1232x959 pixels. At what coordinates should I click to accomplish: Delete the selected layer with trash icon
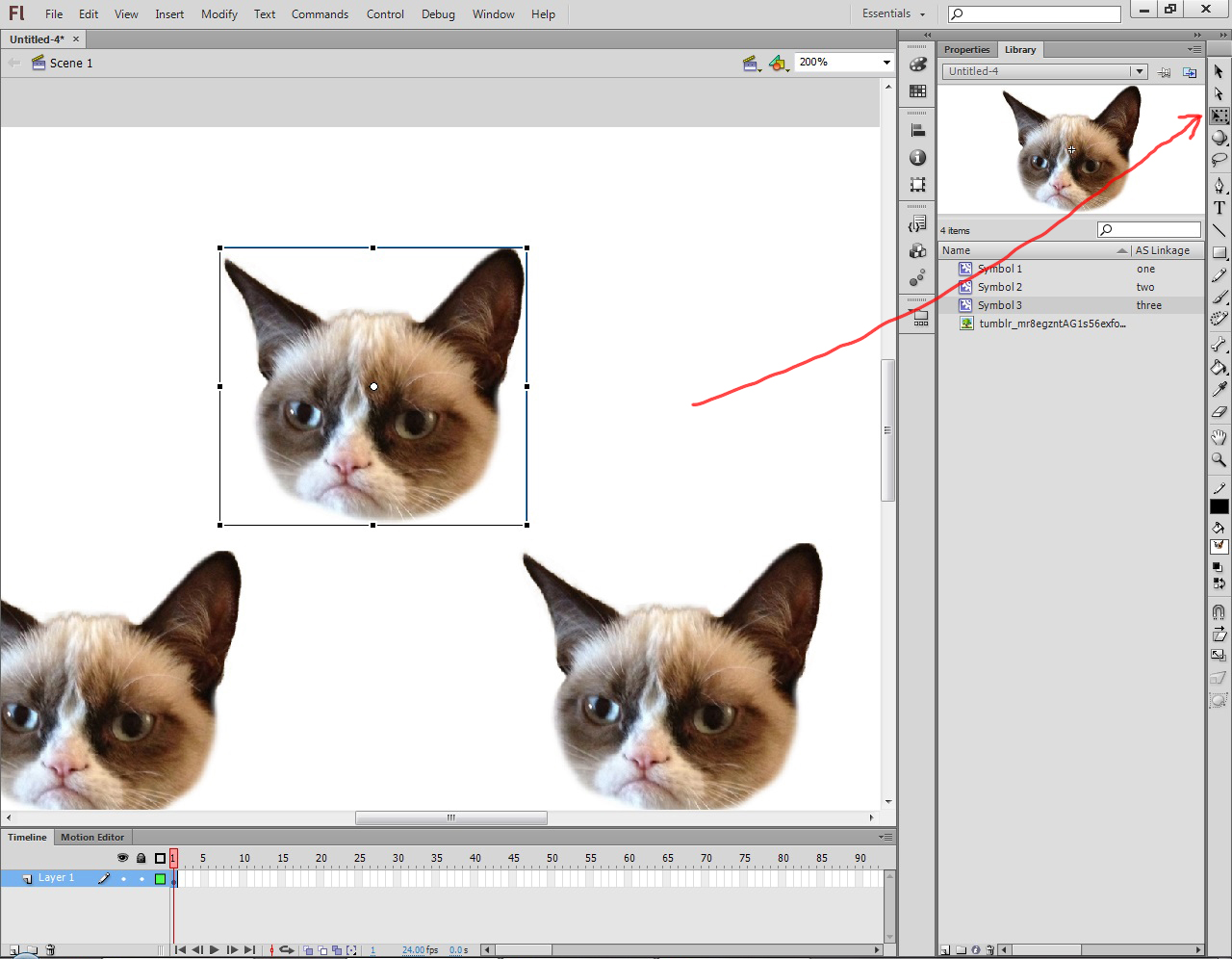click(50, 950)
